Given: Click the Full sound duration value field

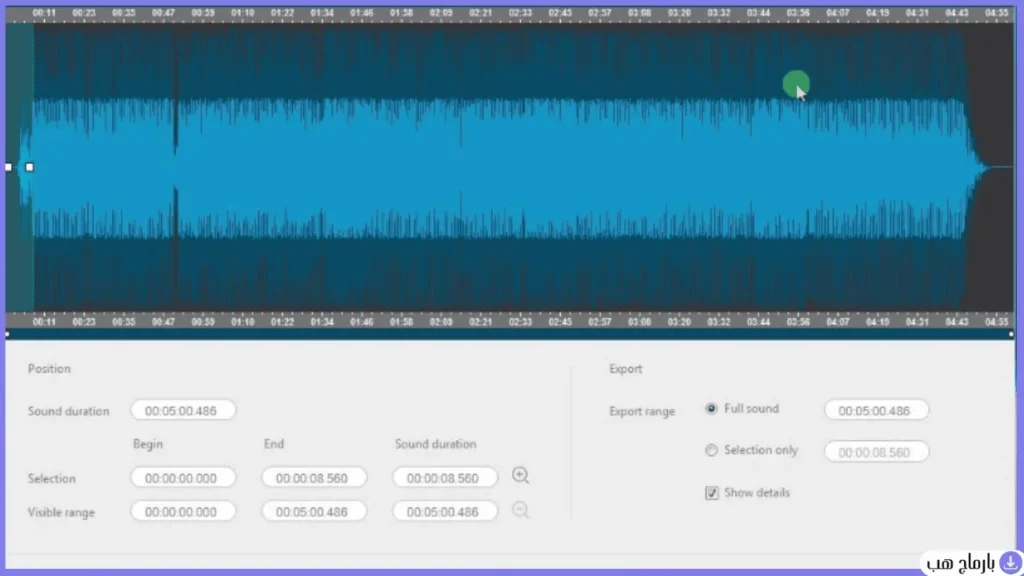Looking at the screenshot, I should [x=876, y=411].
